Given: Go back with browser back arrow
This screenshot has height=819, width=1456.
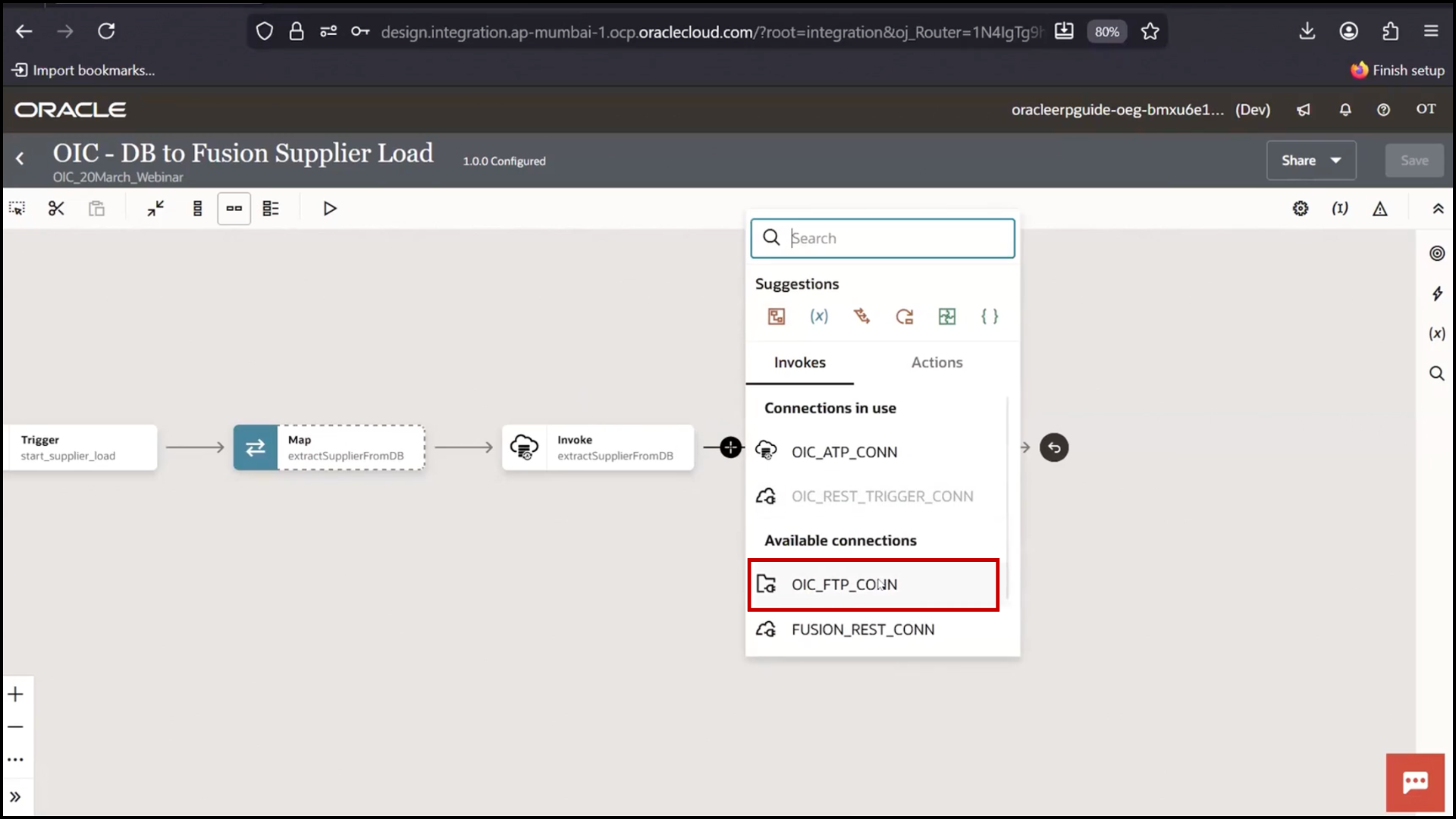Looking at the screenshot, I should point(24,31).
